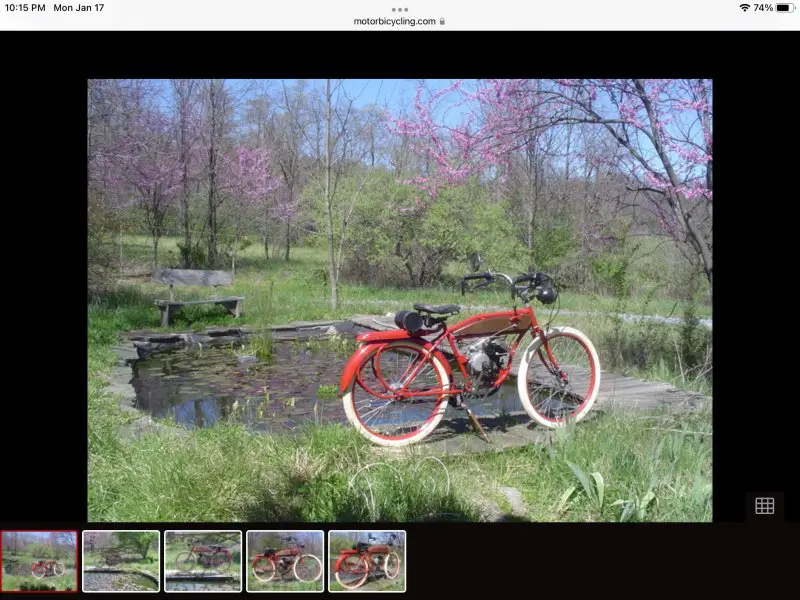
Task: Tap the three-dot multitasking icon
Action: pyautogui.click(x=400, y=9)
